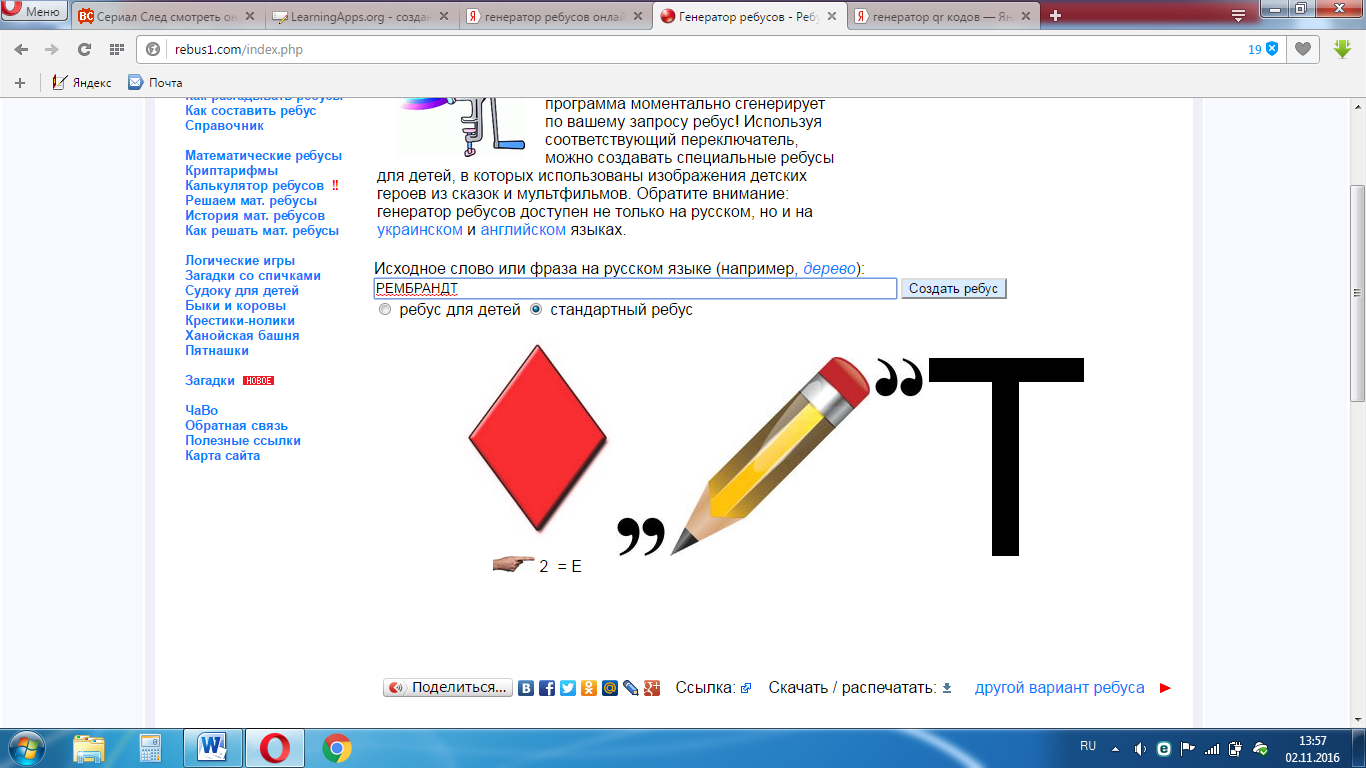Click the RU language indicator in the tray

tap(1088, 746)
